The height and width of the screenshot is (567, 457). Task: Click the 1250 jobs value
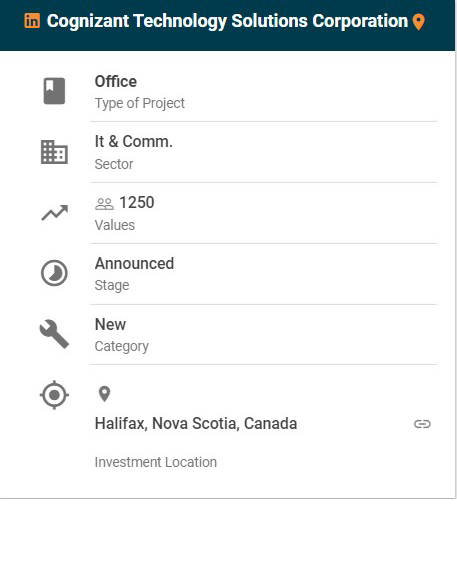[x=137, y=202]
